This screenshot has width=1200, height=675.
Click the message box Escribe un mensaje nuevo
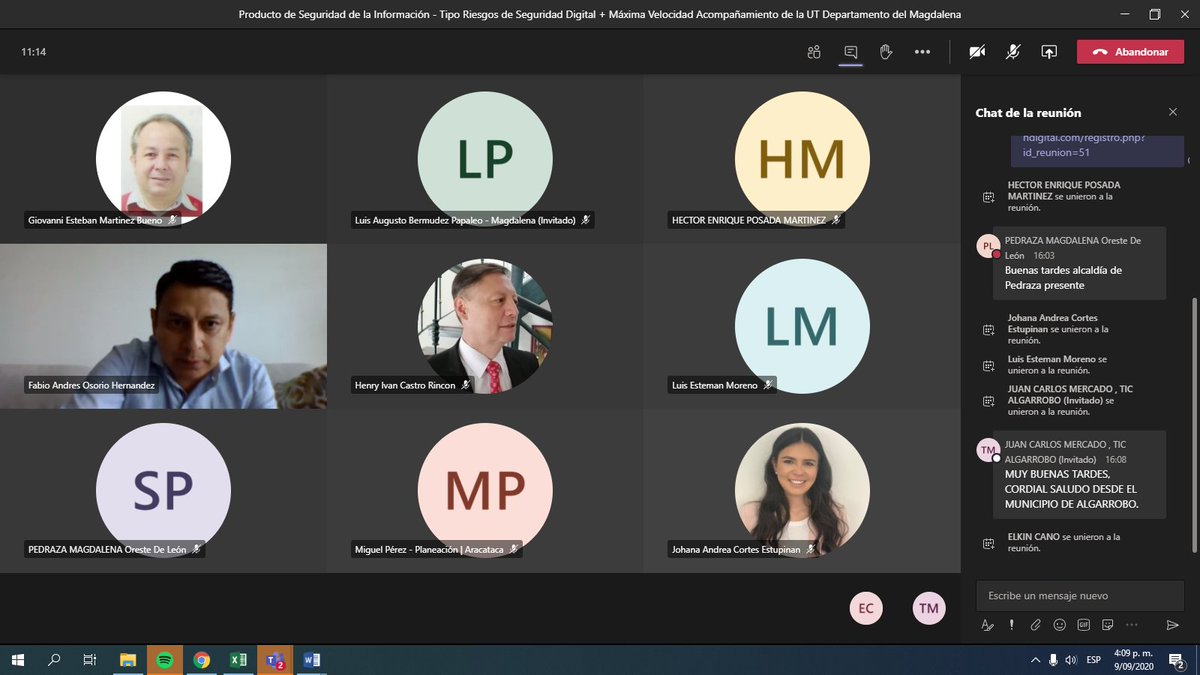[1080, 595]
